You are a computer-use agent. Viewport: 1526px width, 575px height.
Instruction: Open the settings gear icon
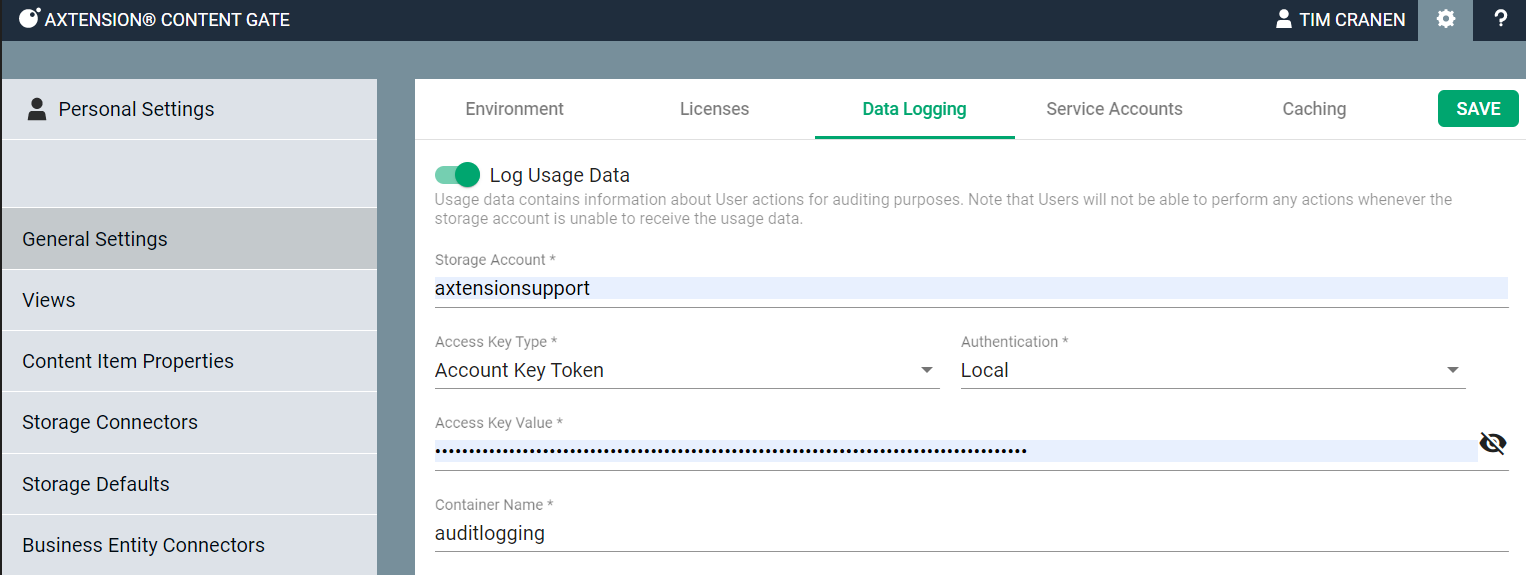click(1445, 19)
